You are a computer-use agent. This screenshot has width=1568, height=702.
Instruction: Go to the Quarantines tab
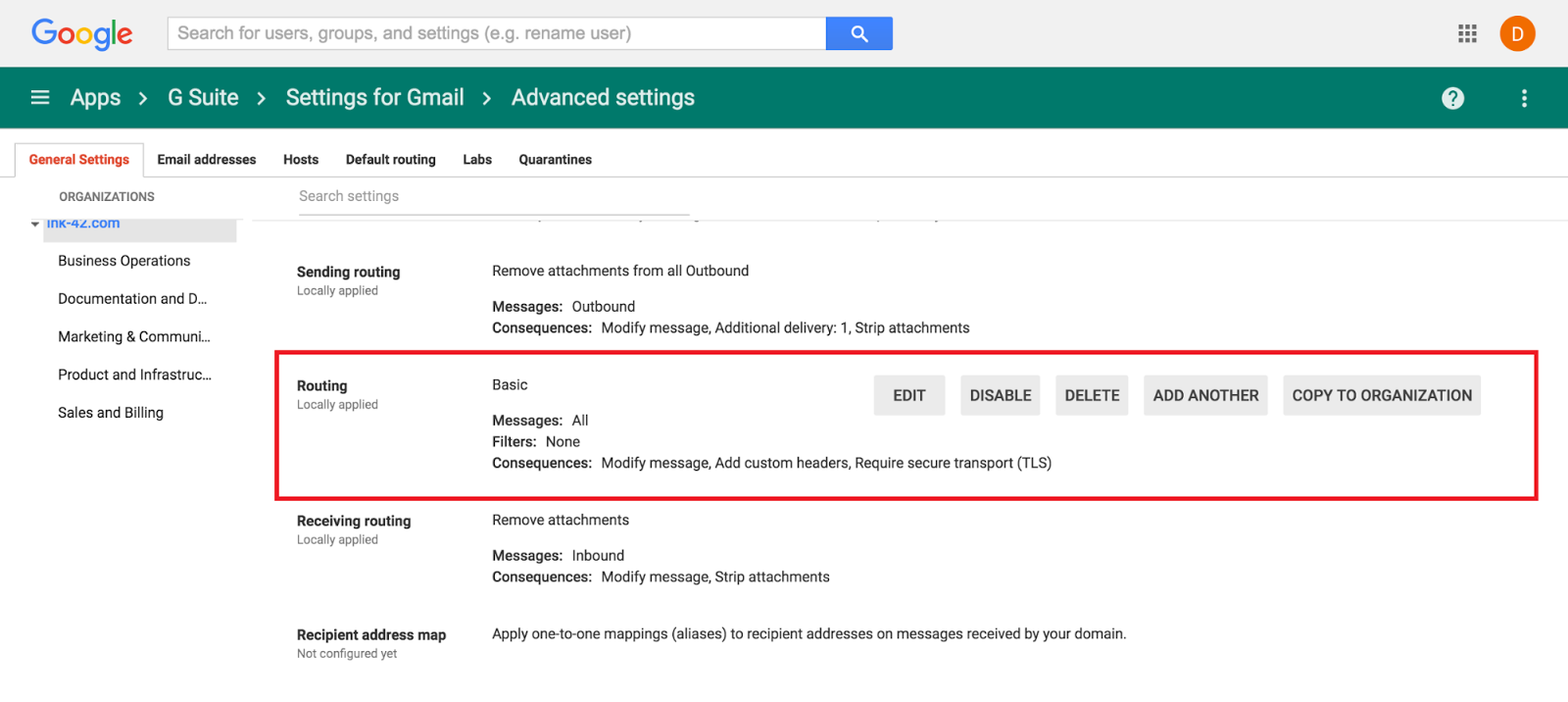click(555, 160)
